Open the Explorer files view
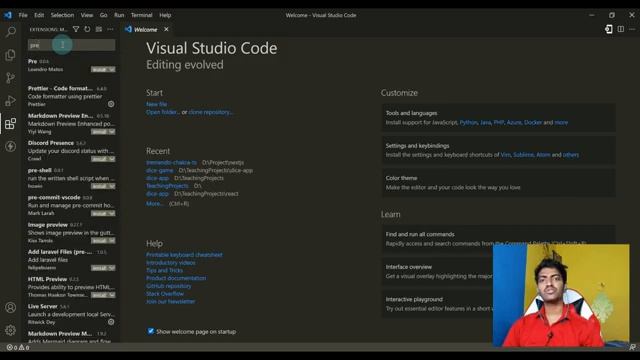This screenshot has height=360, width=640. pos(11,55)
